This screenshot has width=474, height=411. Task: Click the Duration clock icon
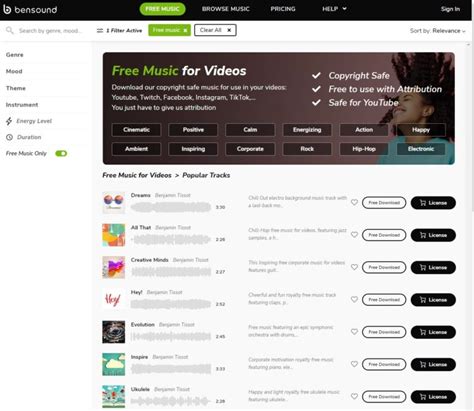[9, 137]
